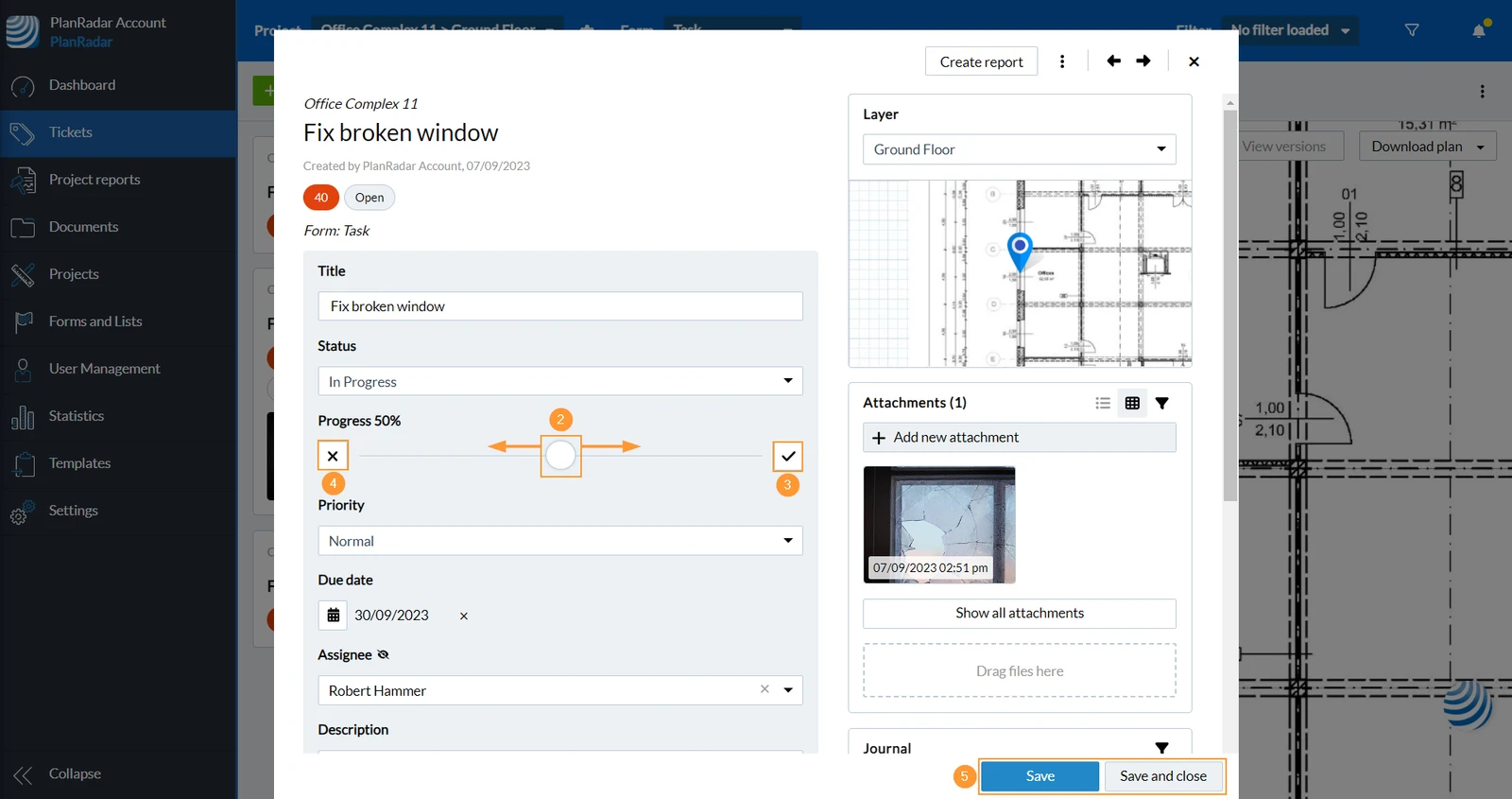This screenshot has width=1512, height=799.
Task: Open the notifications bell icon
Action: tap(1479, 30)
